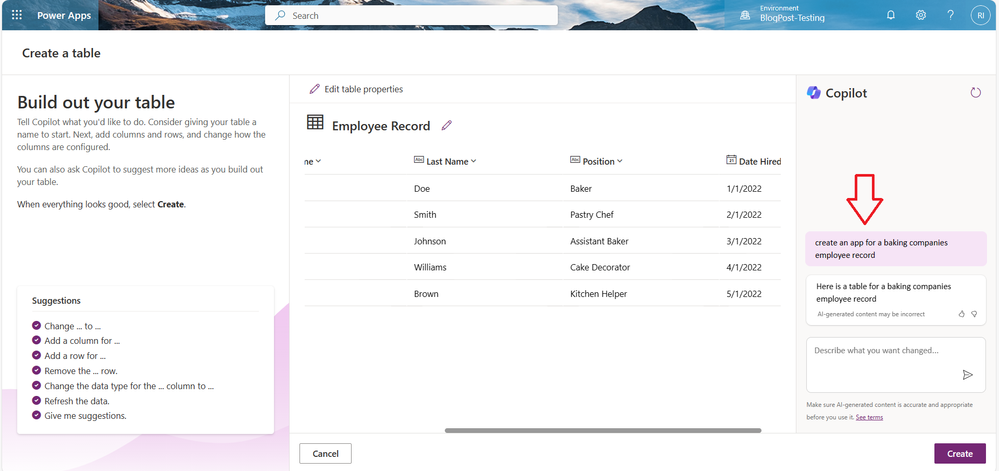
Task: Select the 'Kitchen Helper' position cell
Action: coord(599,294)
